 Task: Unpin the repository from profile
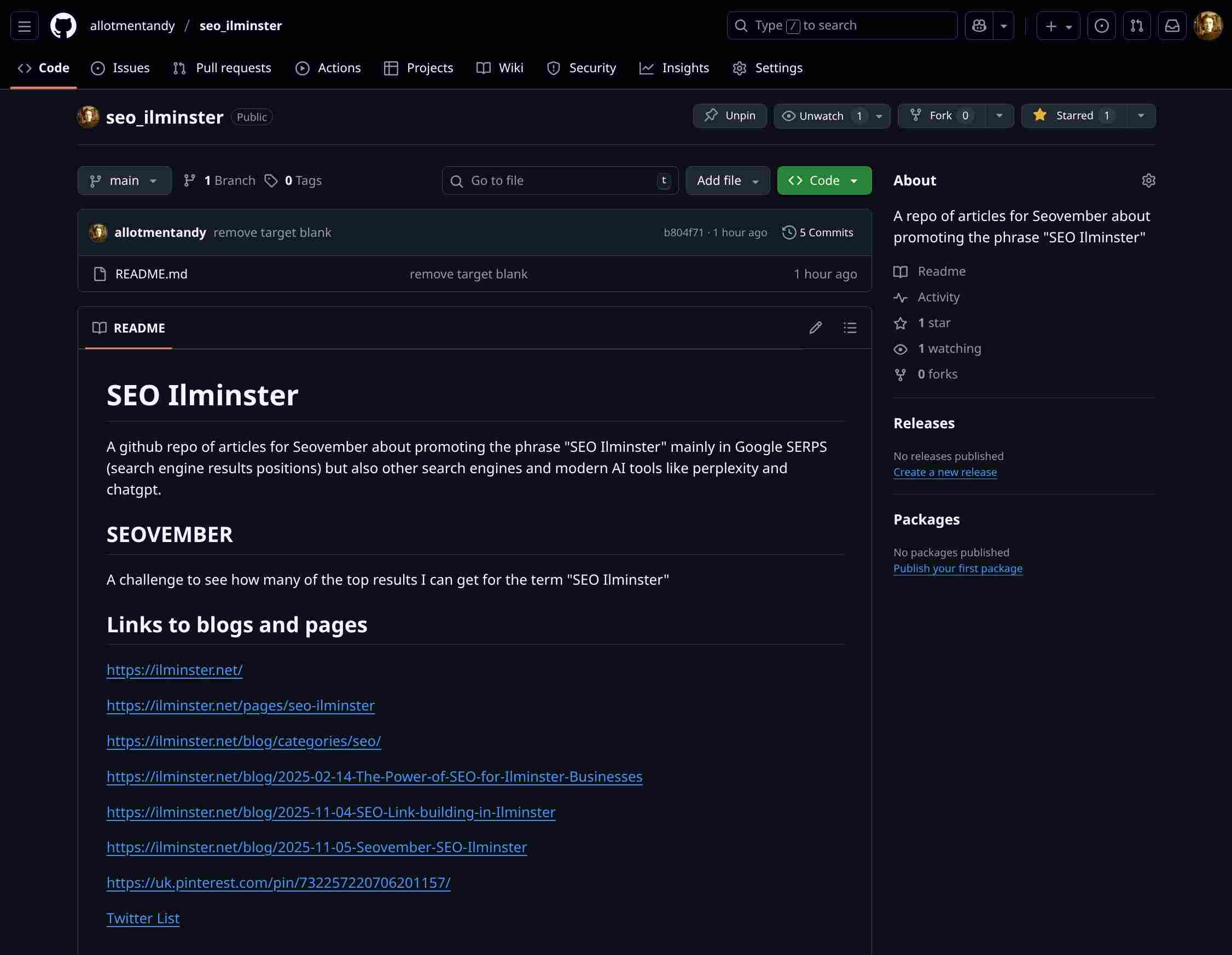click(x=729, y=115)
